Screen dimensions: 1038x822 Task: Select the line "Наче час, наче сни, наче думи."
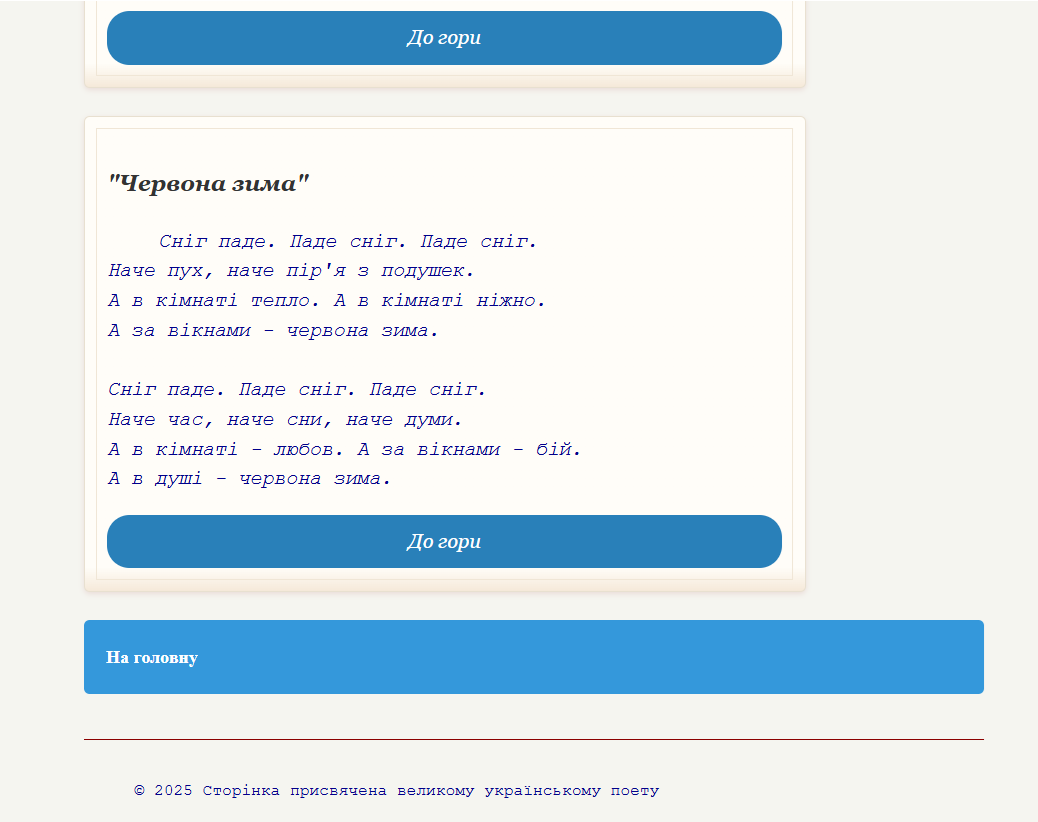pyautogui.click(x=285, y=420)
